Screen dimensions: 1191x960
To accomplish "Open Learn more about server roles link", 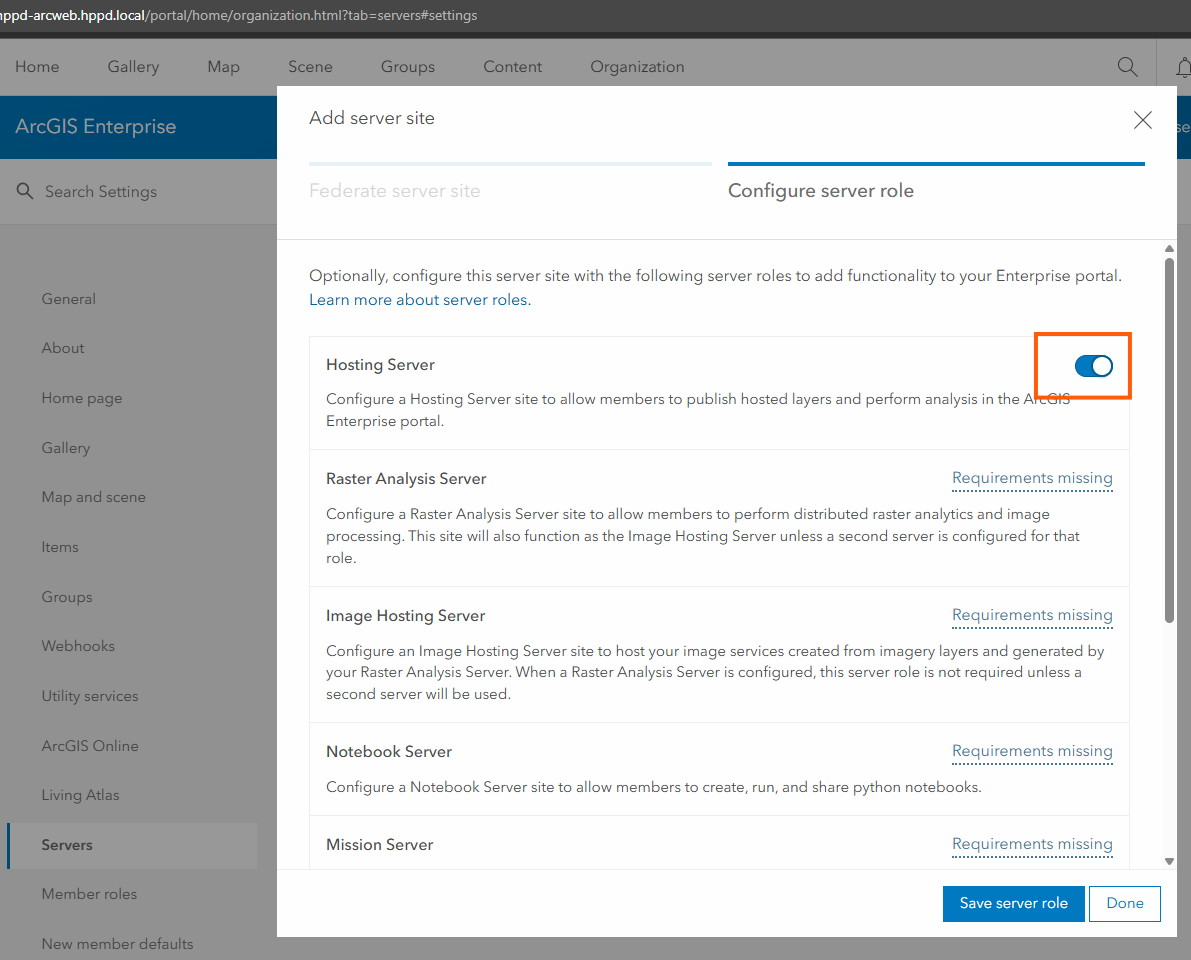I will 419,300.
